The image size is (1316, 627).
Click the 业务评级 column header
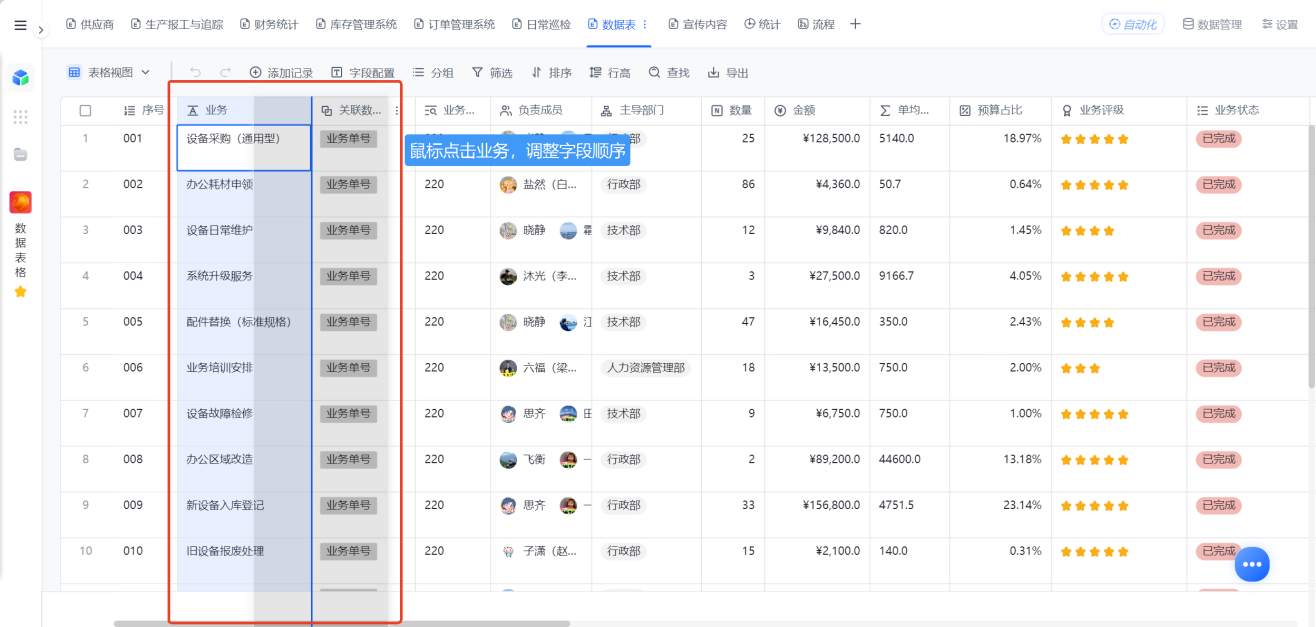tap(1118, 110)
